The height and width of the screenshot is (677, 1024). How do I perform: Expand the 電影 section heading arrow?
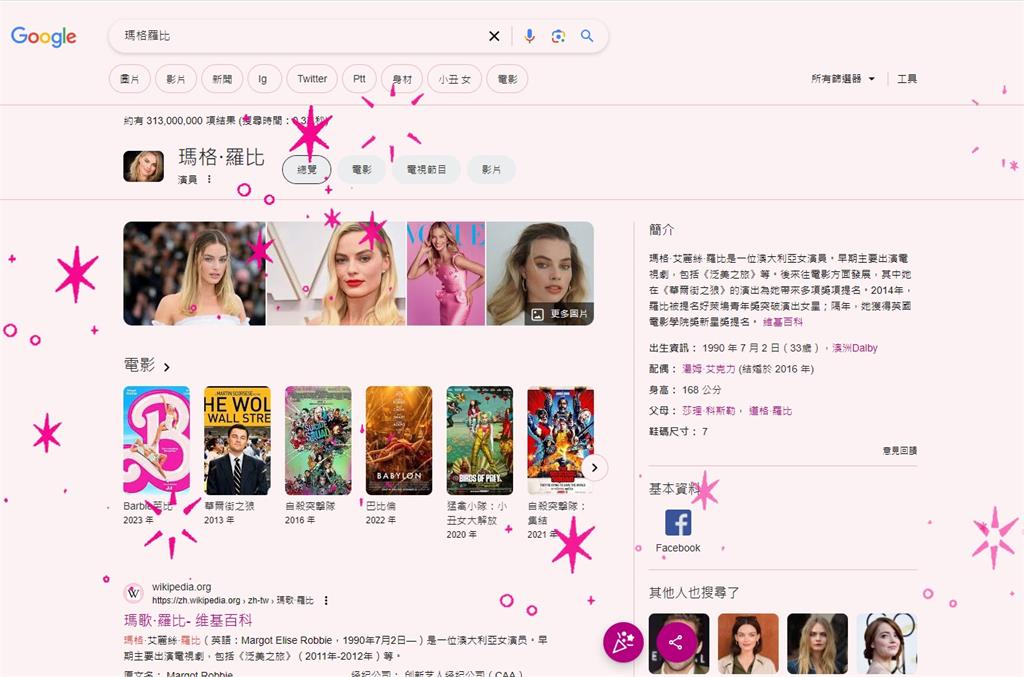167,368
